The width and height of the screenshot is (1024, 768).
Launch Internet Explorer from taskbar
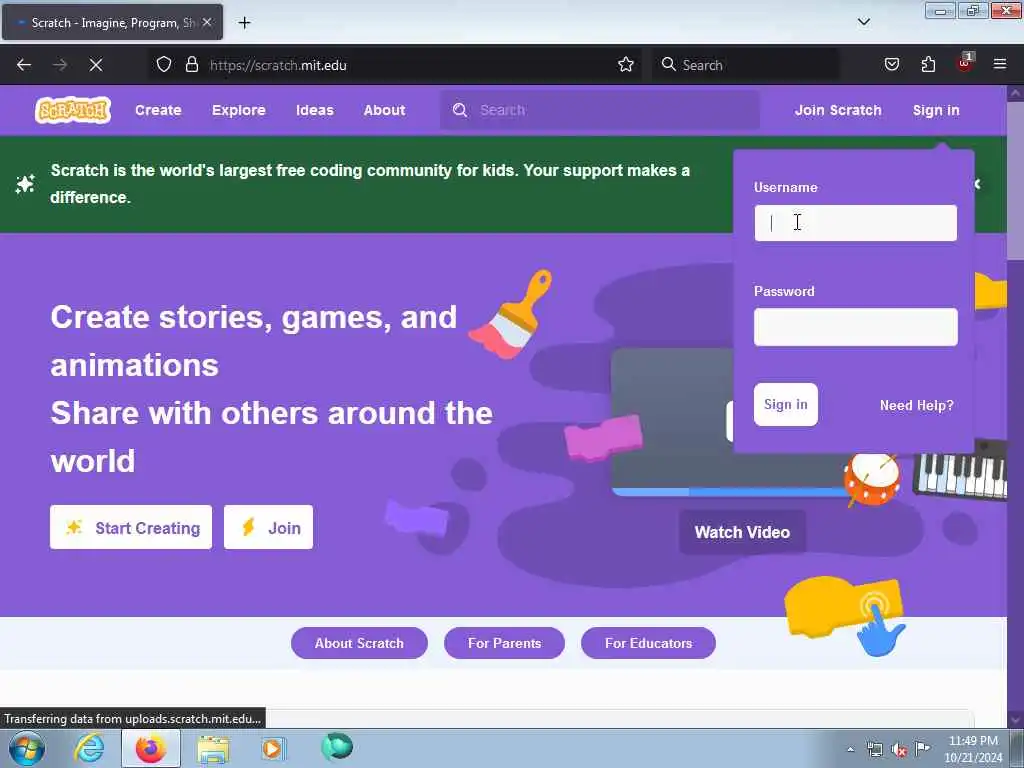[89, 748]
